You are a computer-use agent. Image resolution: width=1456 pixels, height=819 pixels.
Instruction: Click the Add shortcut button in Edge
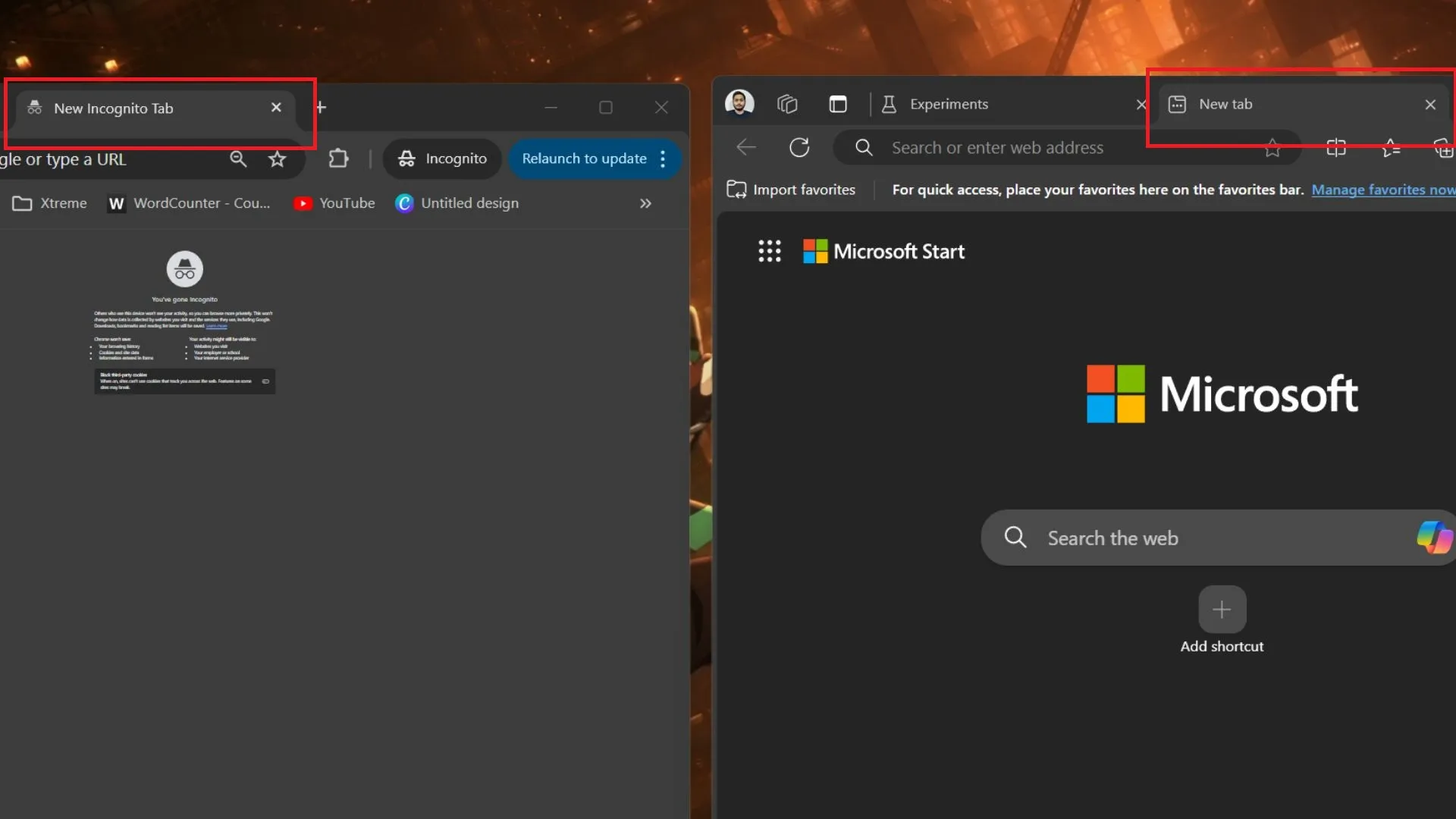point(1221,609)
